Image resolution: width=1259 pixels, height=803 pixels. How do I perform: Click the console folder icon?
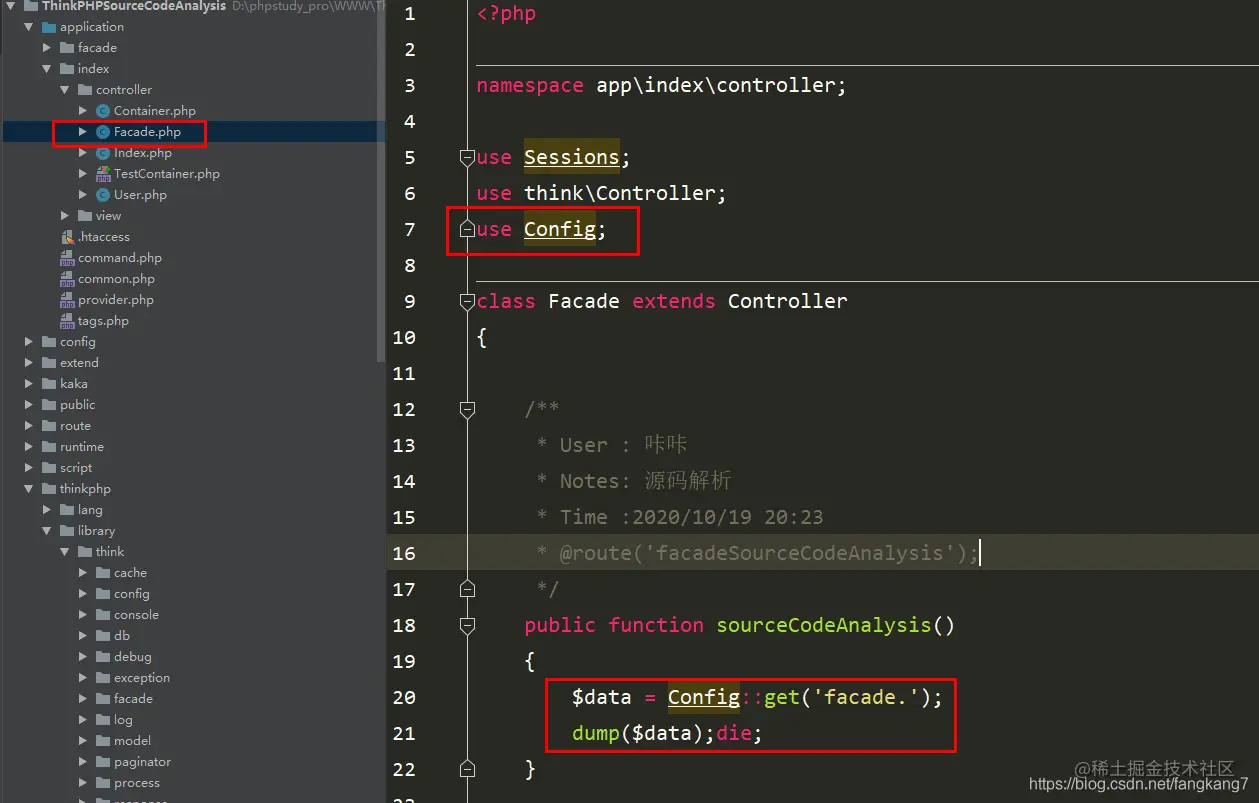point(103,615)
